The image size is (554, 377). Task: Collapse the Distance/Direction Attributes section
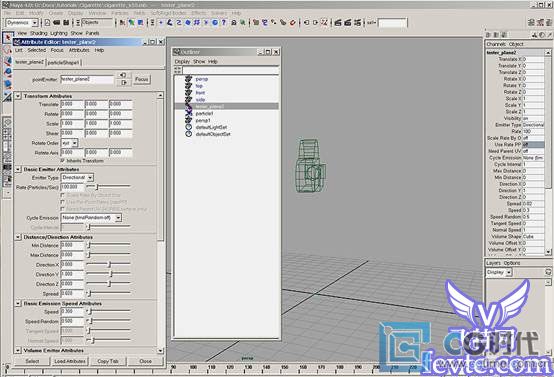coord(18,237)
